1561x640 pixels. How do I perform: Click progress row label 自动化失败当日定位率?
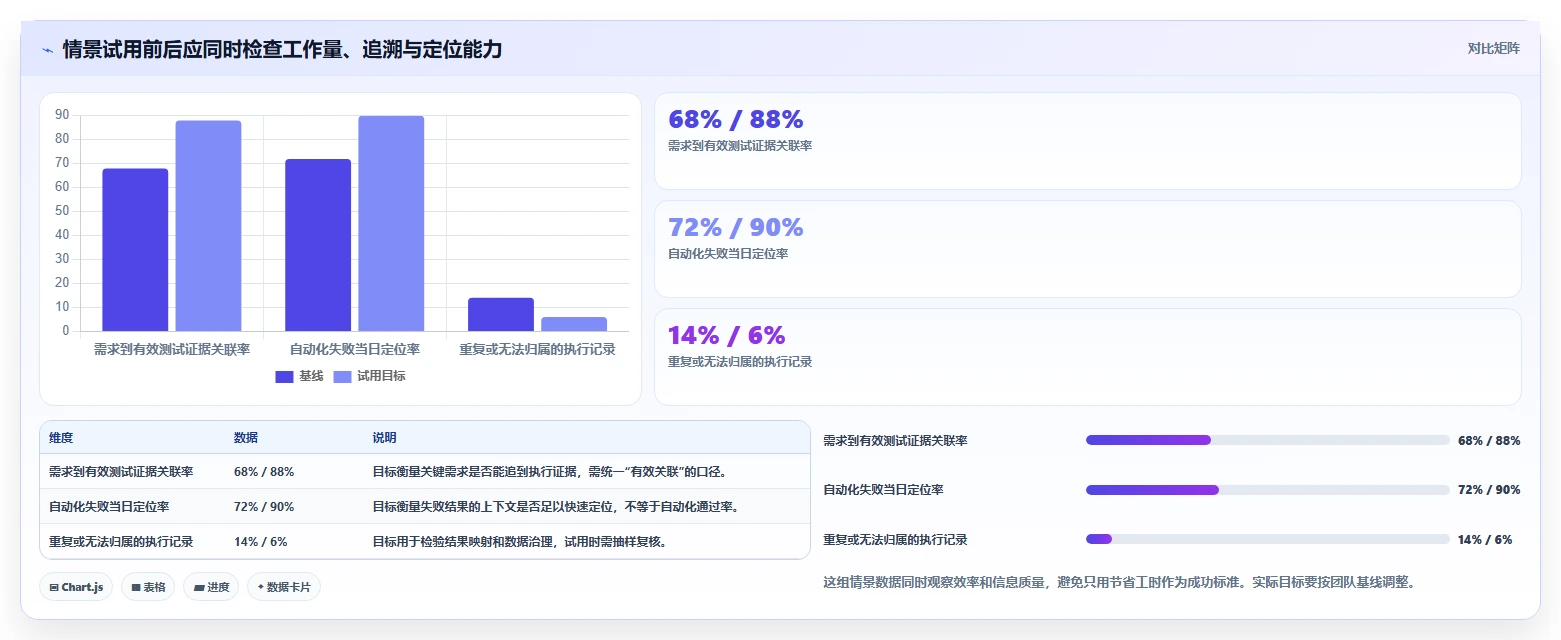point(883,490)
